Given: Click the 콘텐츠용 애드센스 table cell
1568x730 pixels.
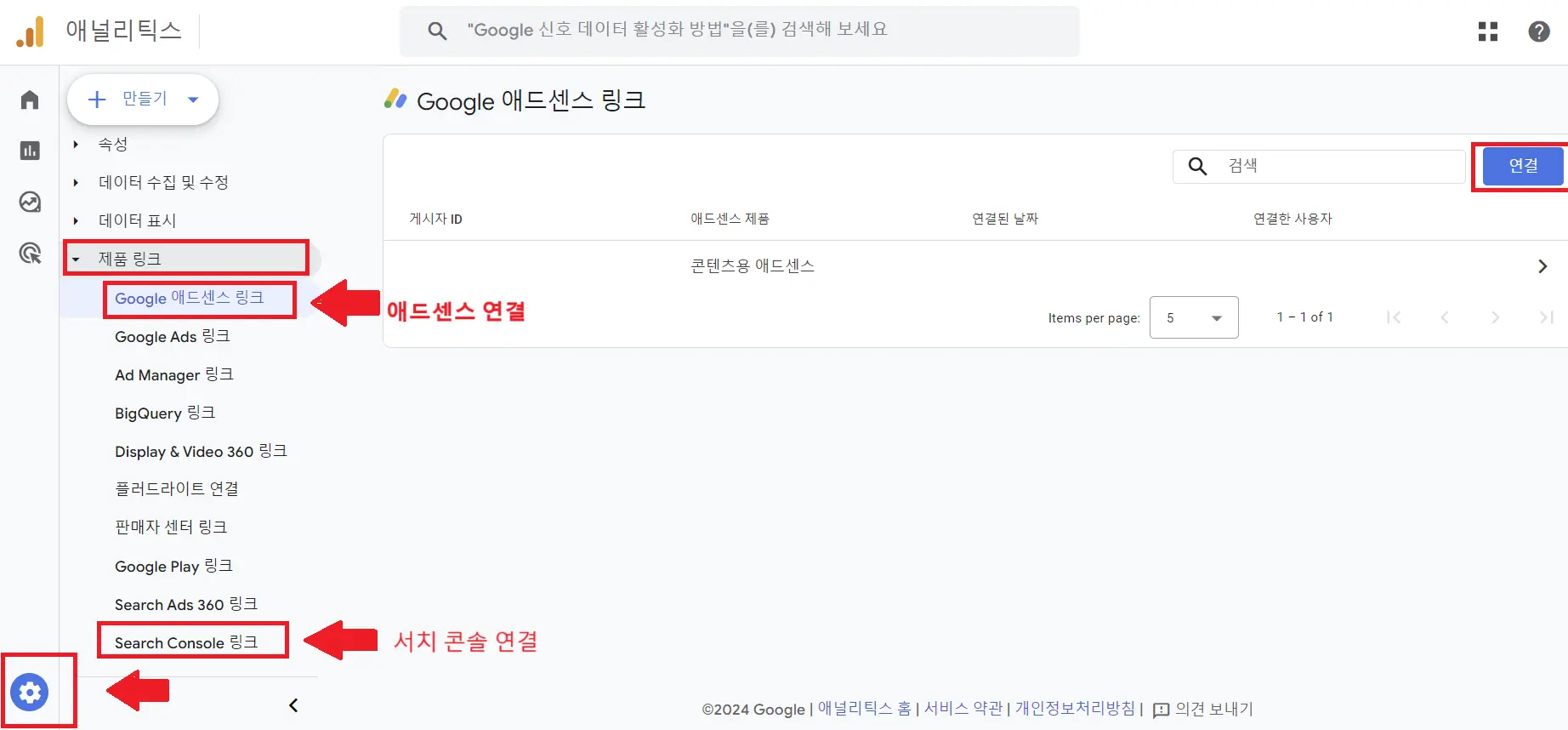Looking at the screenshot, I should tap(753, 266).
